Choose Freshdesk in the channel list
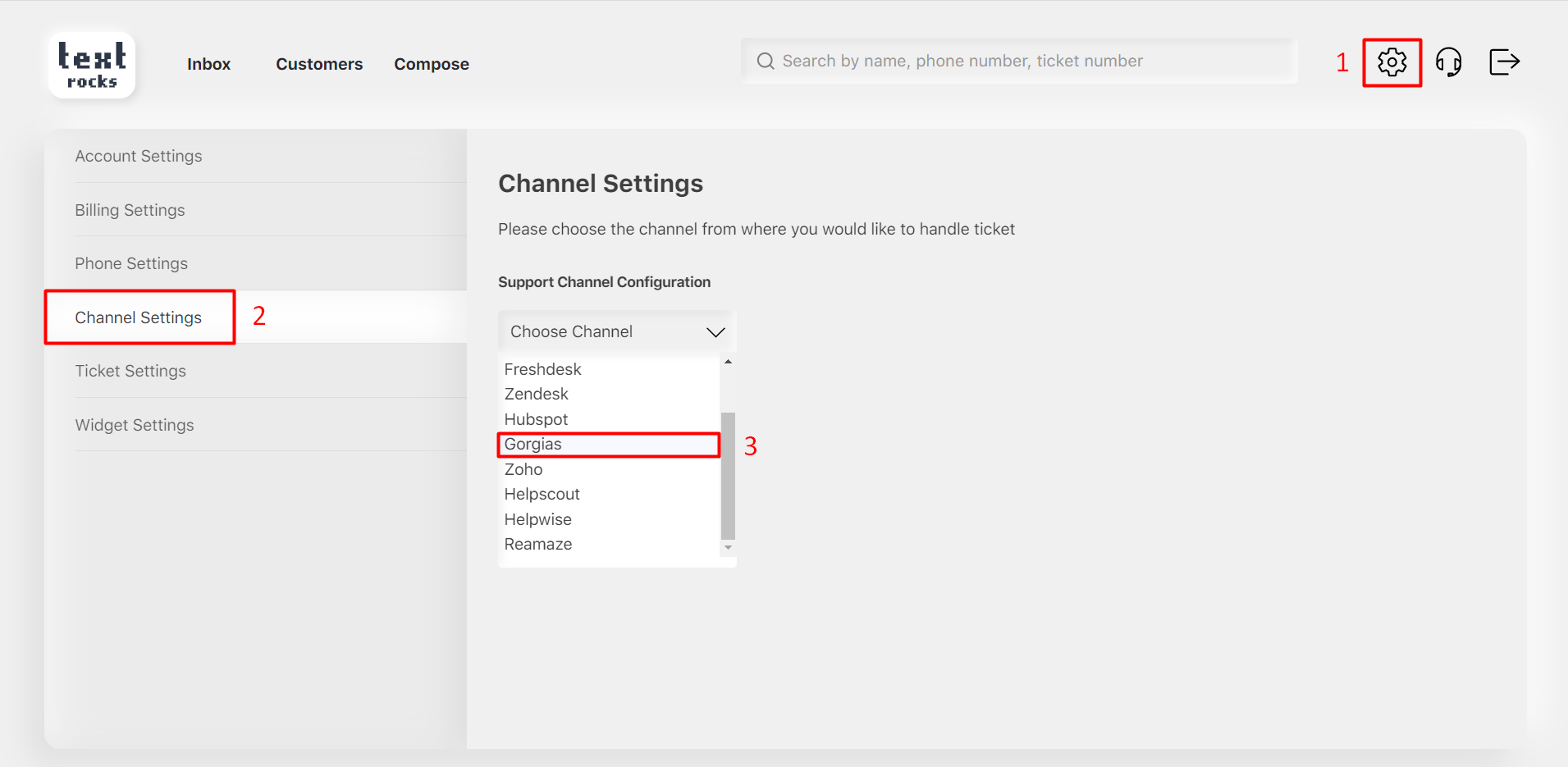The image size is (1568, 767). [542, 370]
